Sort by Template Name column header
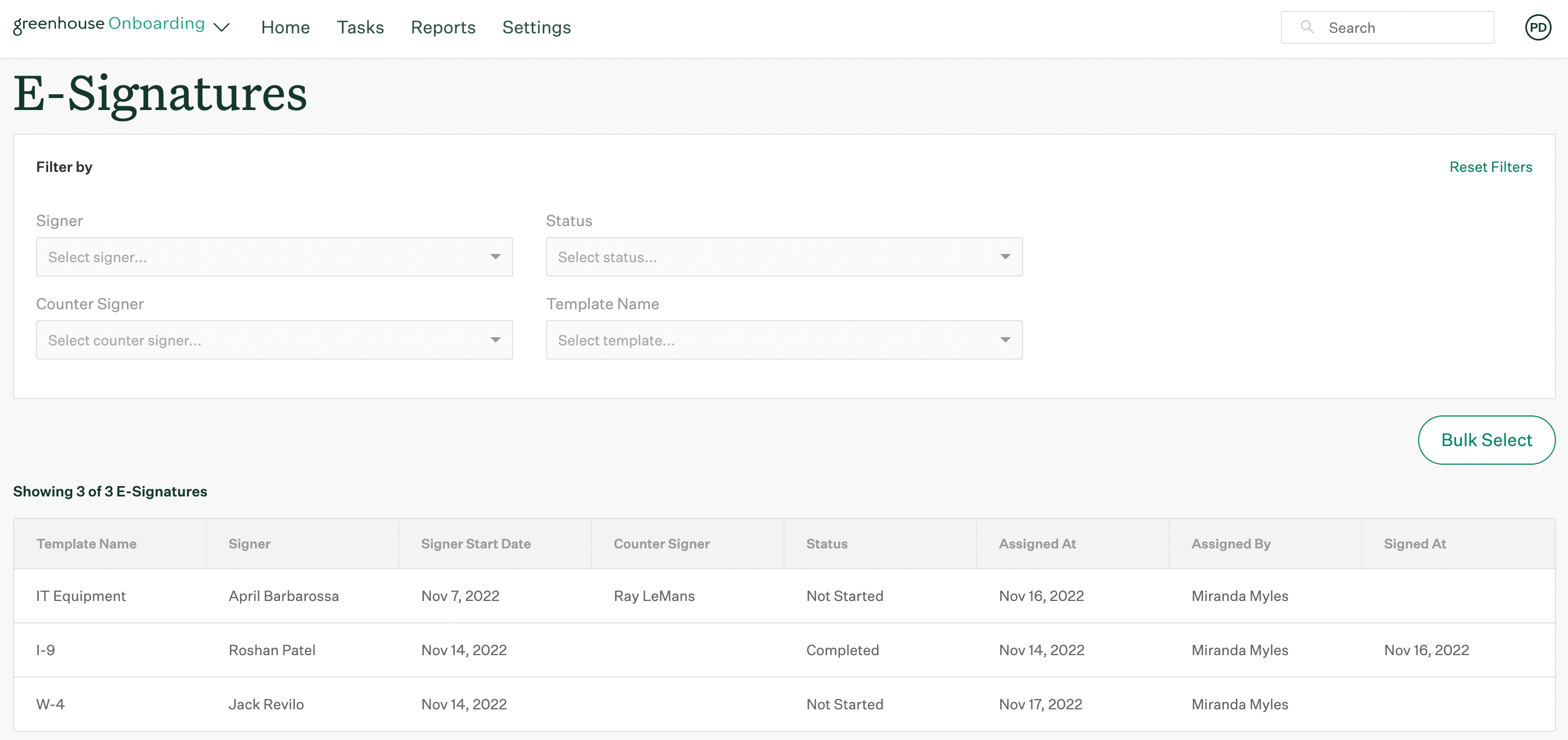The width and height of the screenshot is (1568, 740). 86,544
